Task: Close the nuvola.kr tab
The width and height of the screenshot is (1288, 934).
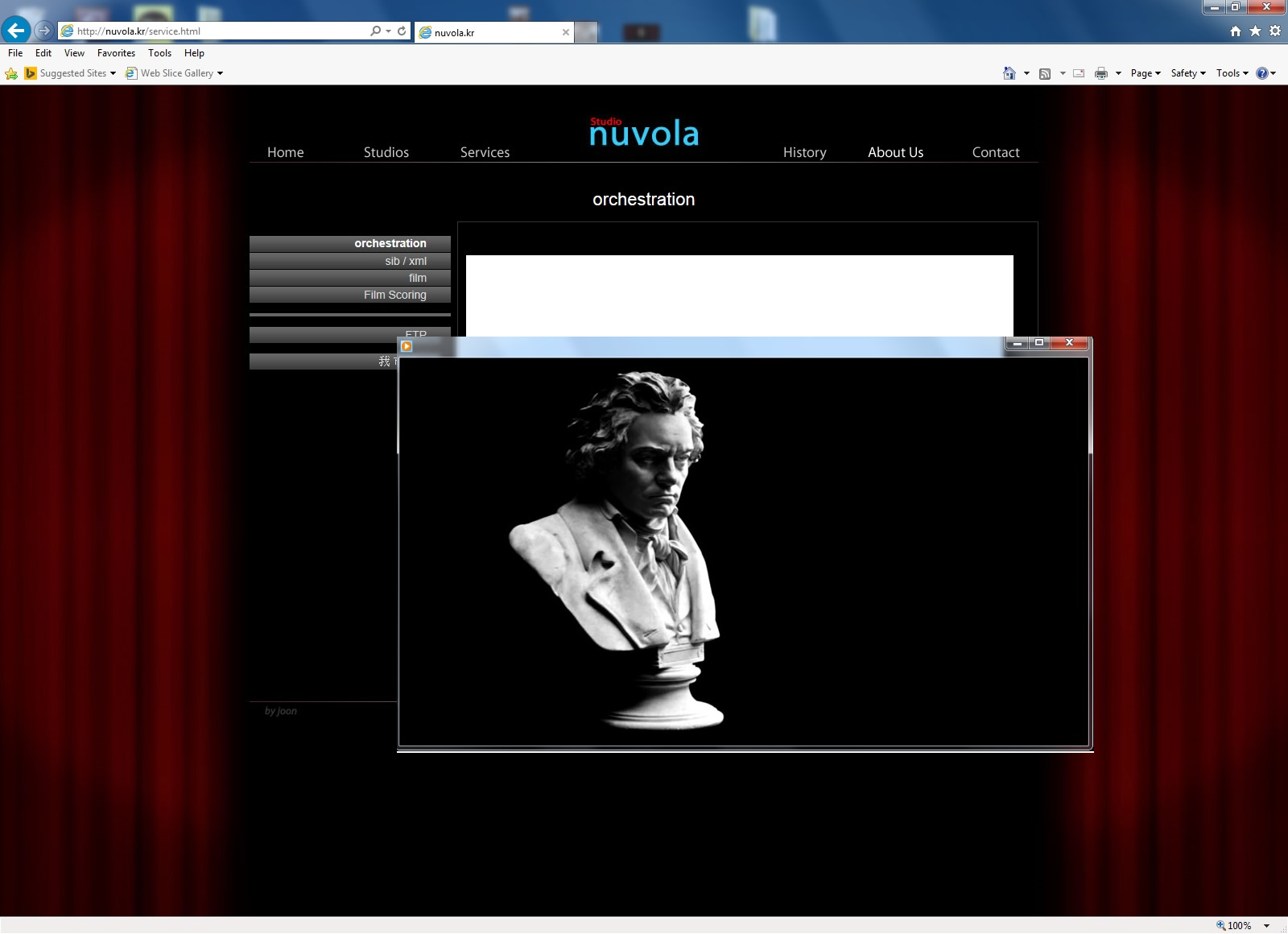Action: [566, 32]
